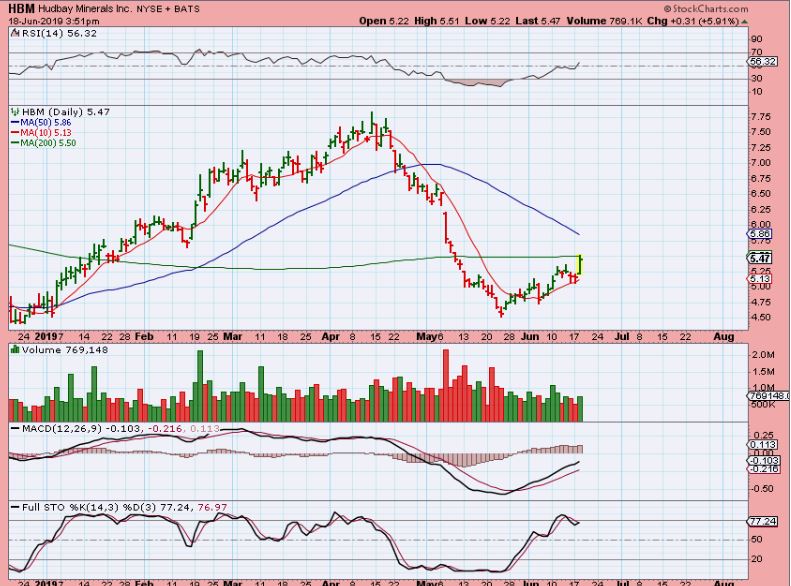Click the 4.50 price axis label
The width and height of the screenshot is (791, 586).
point(761,317)
